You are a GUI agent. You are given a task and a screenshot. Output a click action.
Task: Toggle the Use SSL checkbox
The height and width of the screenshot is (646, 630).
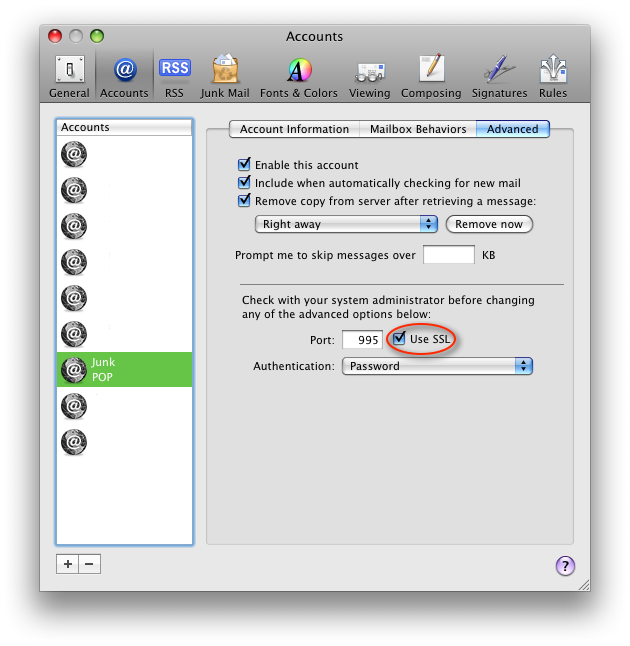pyautogui.click(x=399, y=339)
